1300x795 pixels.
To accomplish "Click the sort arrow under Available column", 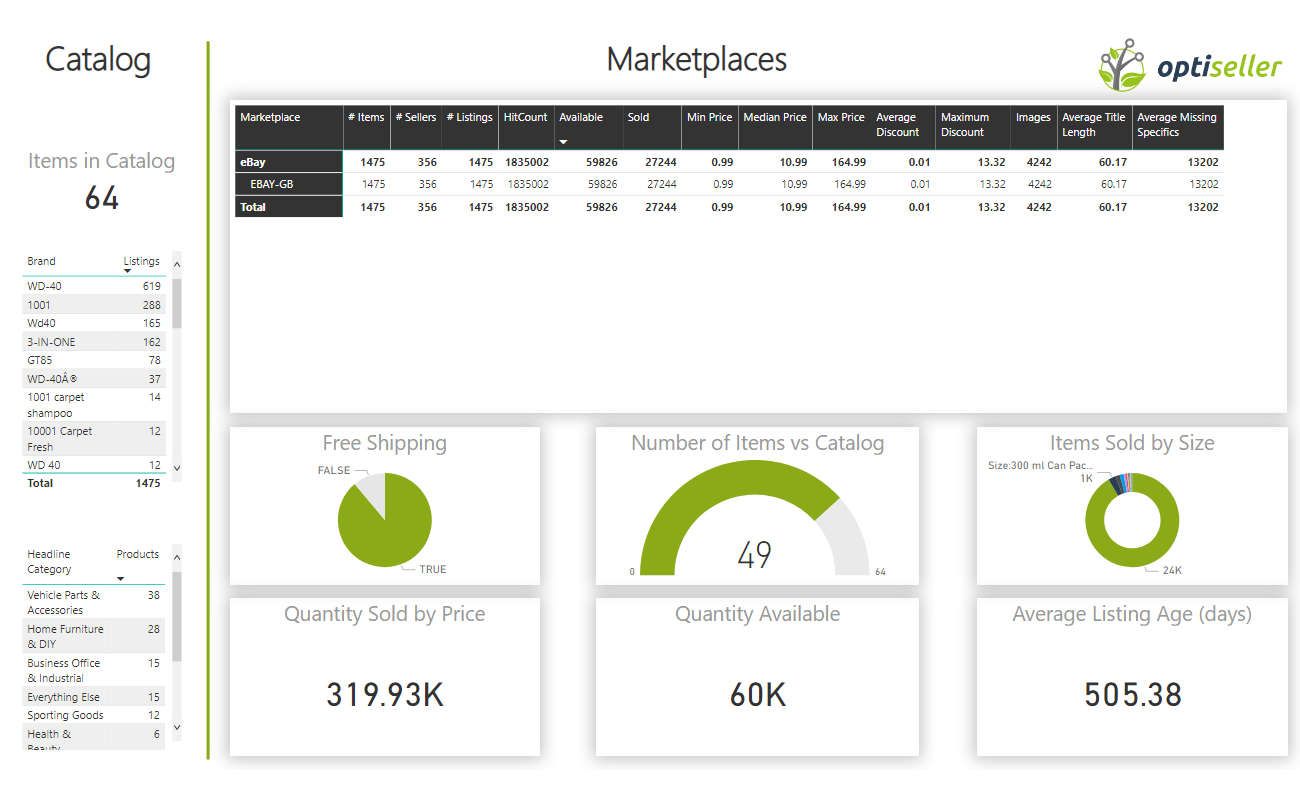I will (563, 142).
